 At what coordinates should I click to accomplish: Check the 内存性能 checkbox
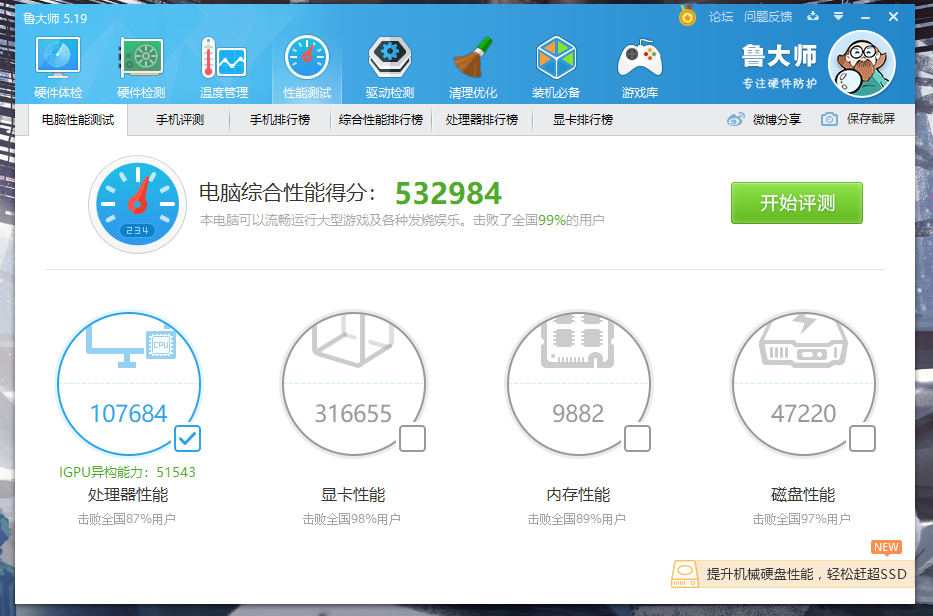tap(637, 439)
